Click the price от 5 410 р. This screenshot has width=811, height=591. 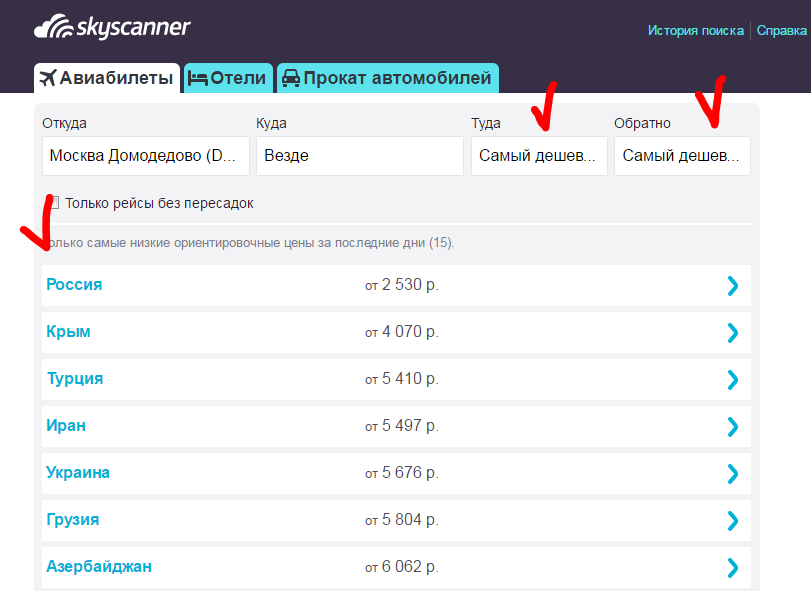[x=402, y=379]
